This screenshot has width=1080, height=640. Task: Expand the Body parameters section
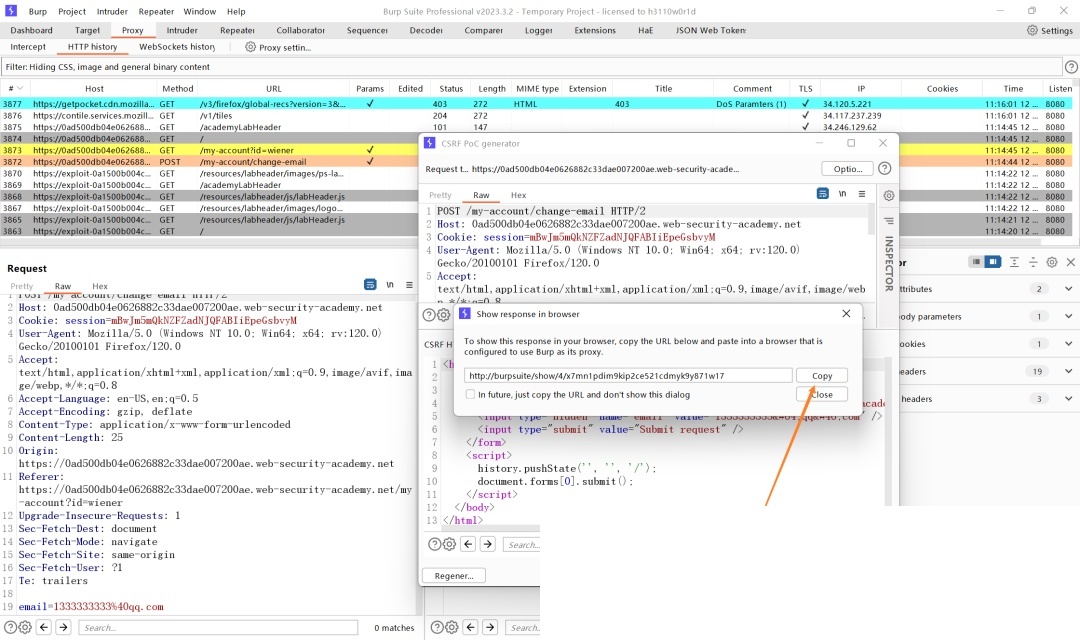tap(1068, 316)
